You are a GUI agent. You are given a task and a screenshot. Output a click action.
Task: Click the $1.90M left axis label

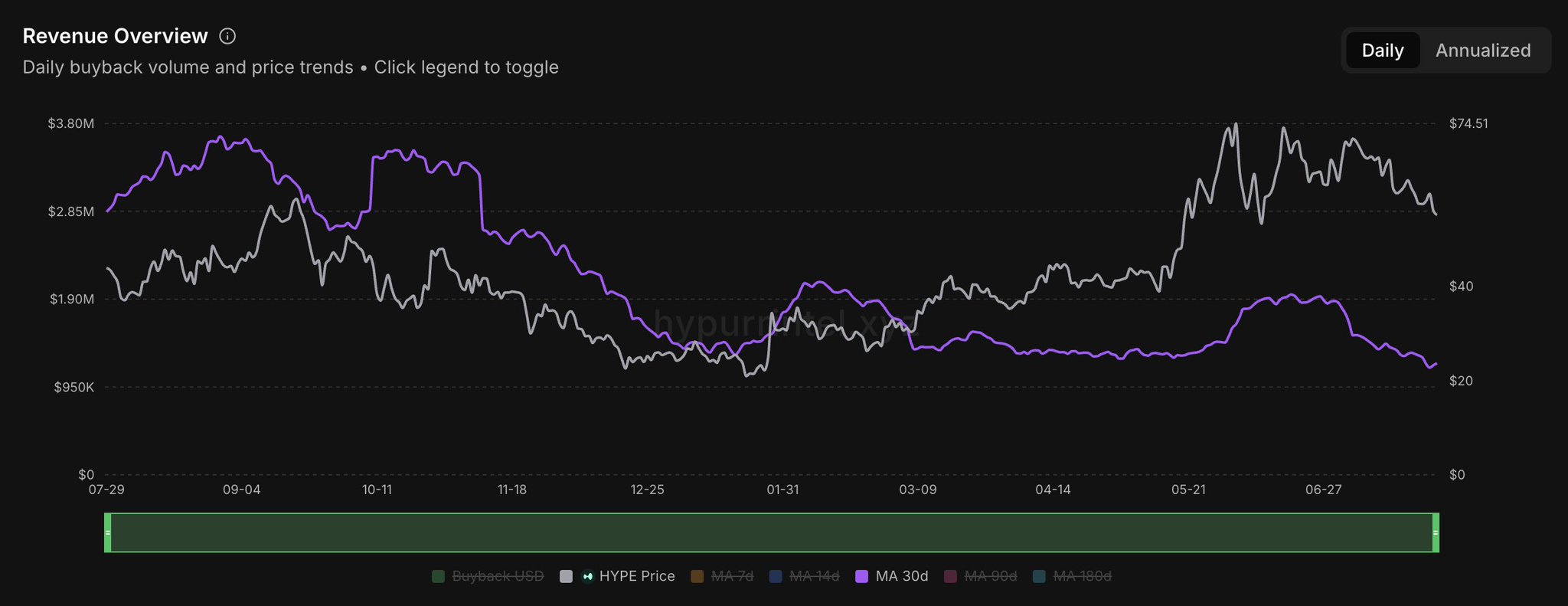click(72, 300)
